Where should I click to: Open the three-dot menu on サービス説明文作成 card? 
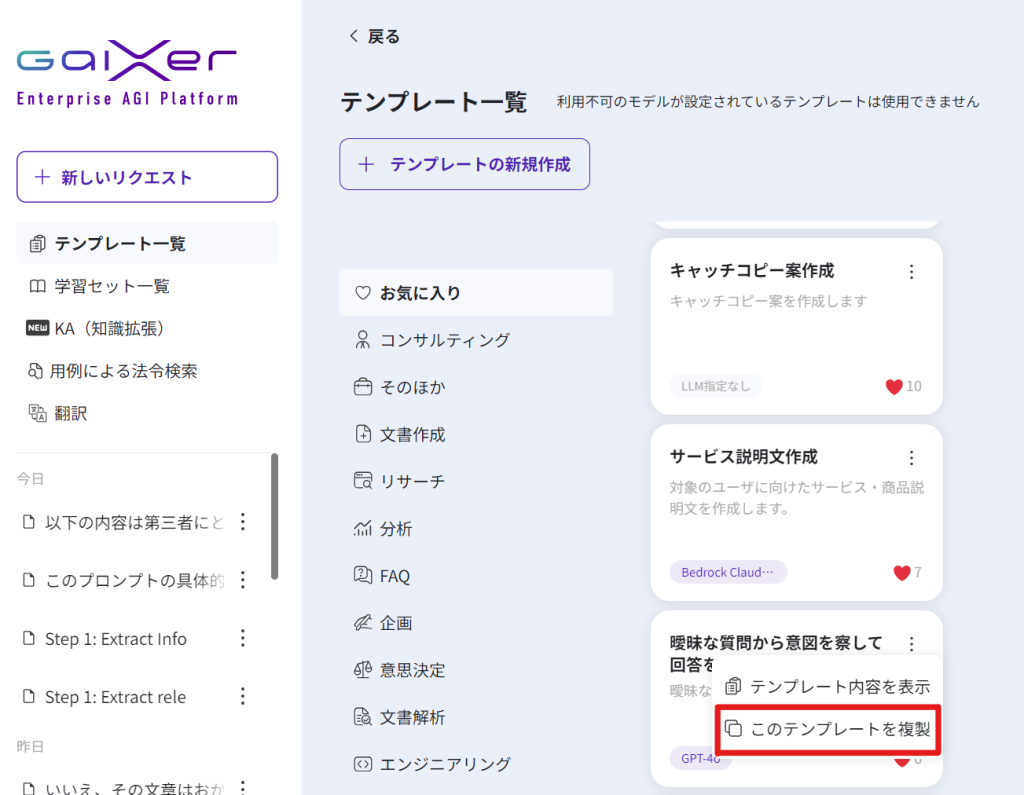tap(911, 457)
